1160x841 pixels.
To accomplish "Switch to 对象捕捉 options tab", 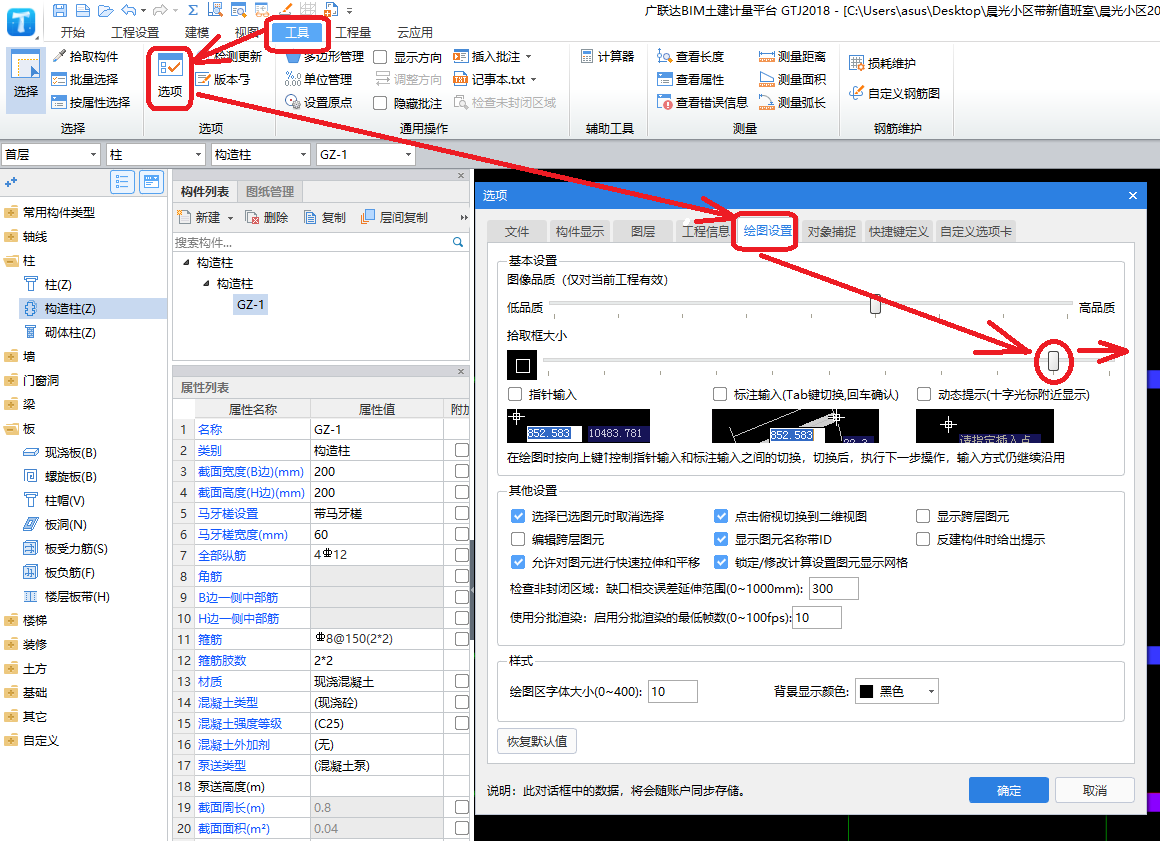I will [x=832, y=232].
